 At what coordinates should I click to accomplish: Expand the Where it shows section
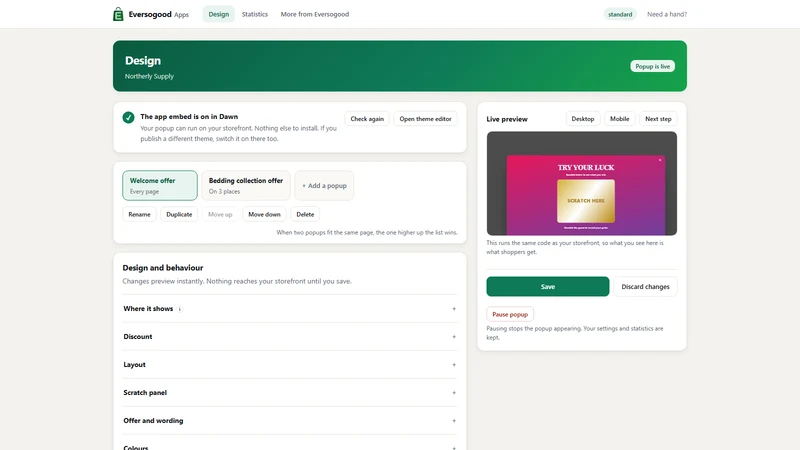290,309
